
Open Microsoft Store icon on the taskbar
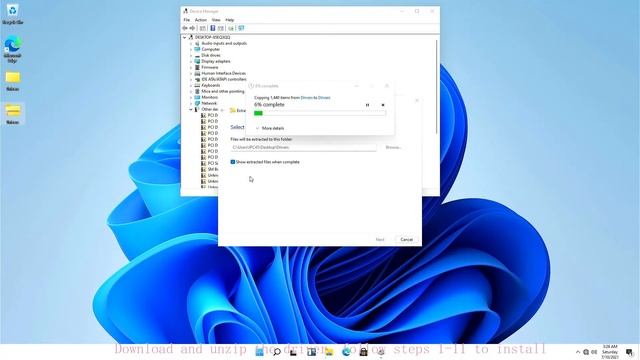click(363, 351)
